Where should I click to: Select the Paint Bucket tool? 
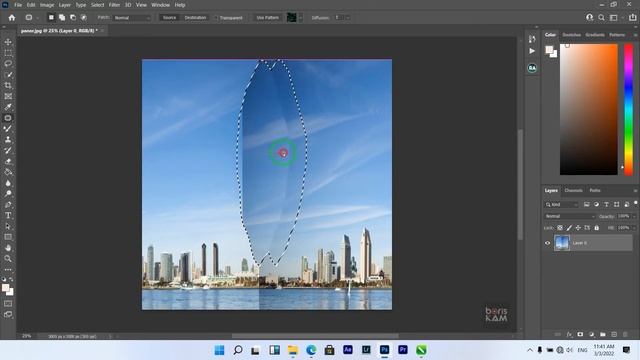point(8,172)
